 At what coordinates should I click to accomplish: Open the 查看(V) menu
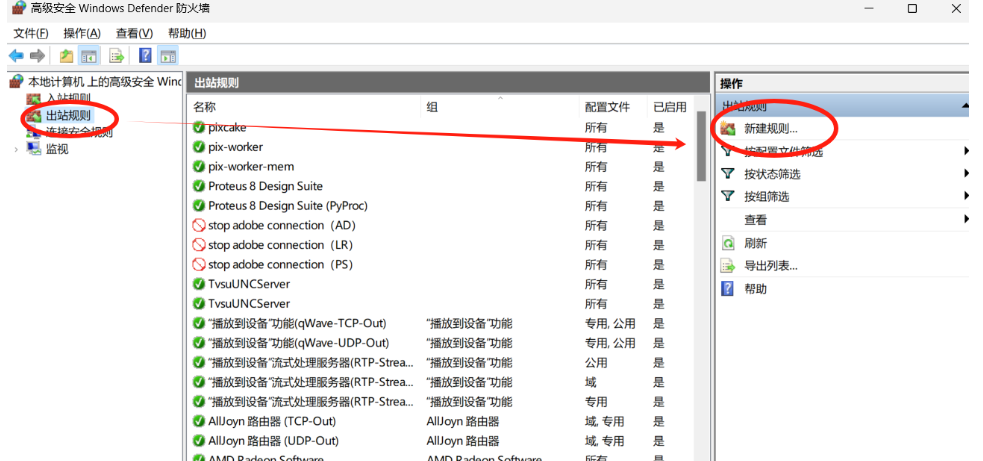(134, 33)
